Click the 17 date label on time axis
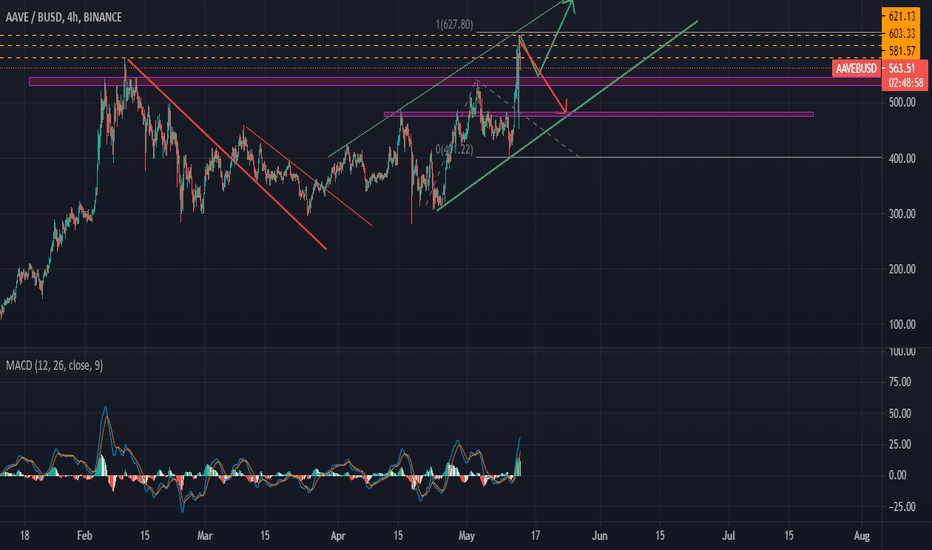932x550 pixels. (x=536, y=536)
